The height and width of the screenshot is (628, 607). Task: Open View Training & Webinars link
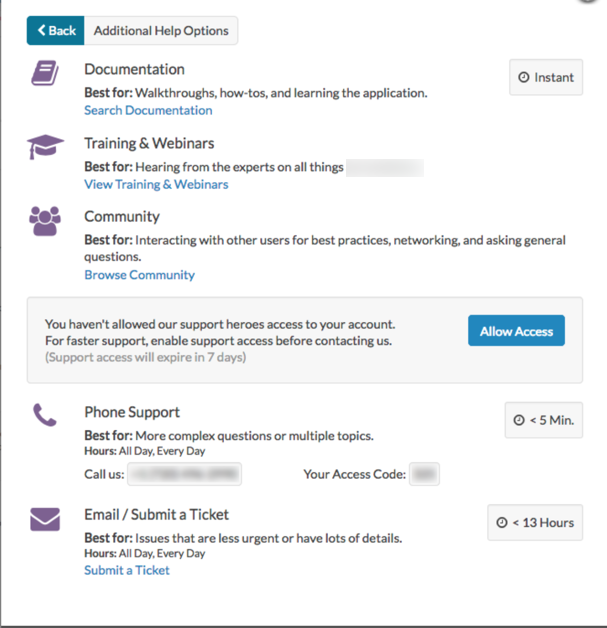pyautogui.click(x=156, y=184)
